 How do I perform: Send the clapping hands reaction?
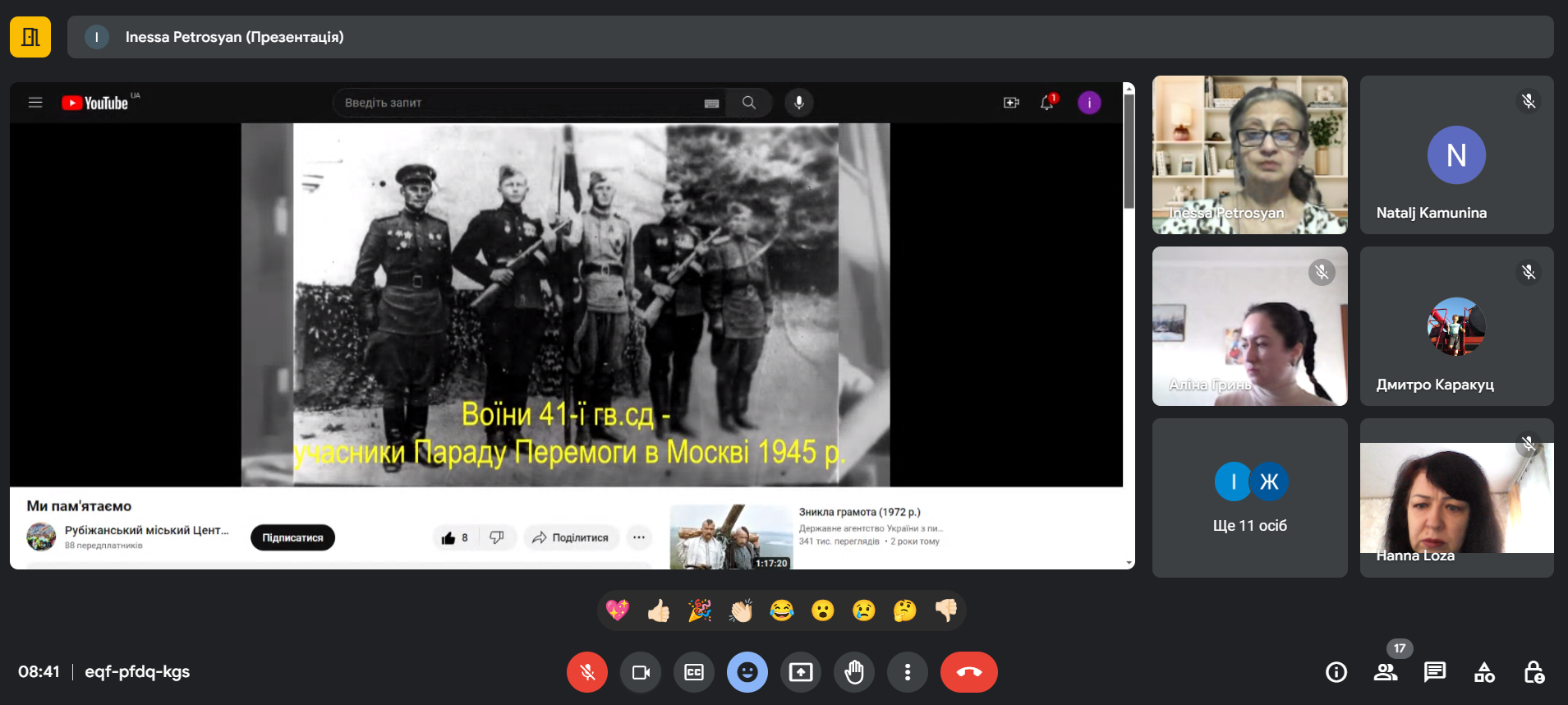[741, 611]
